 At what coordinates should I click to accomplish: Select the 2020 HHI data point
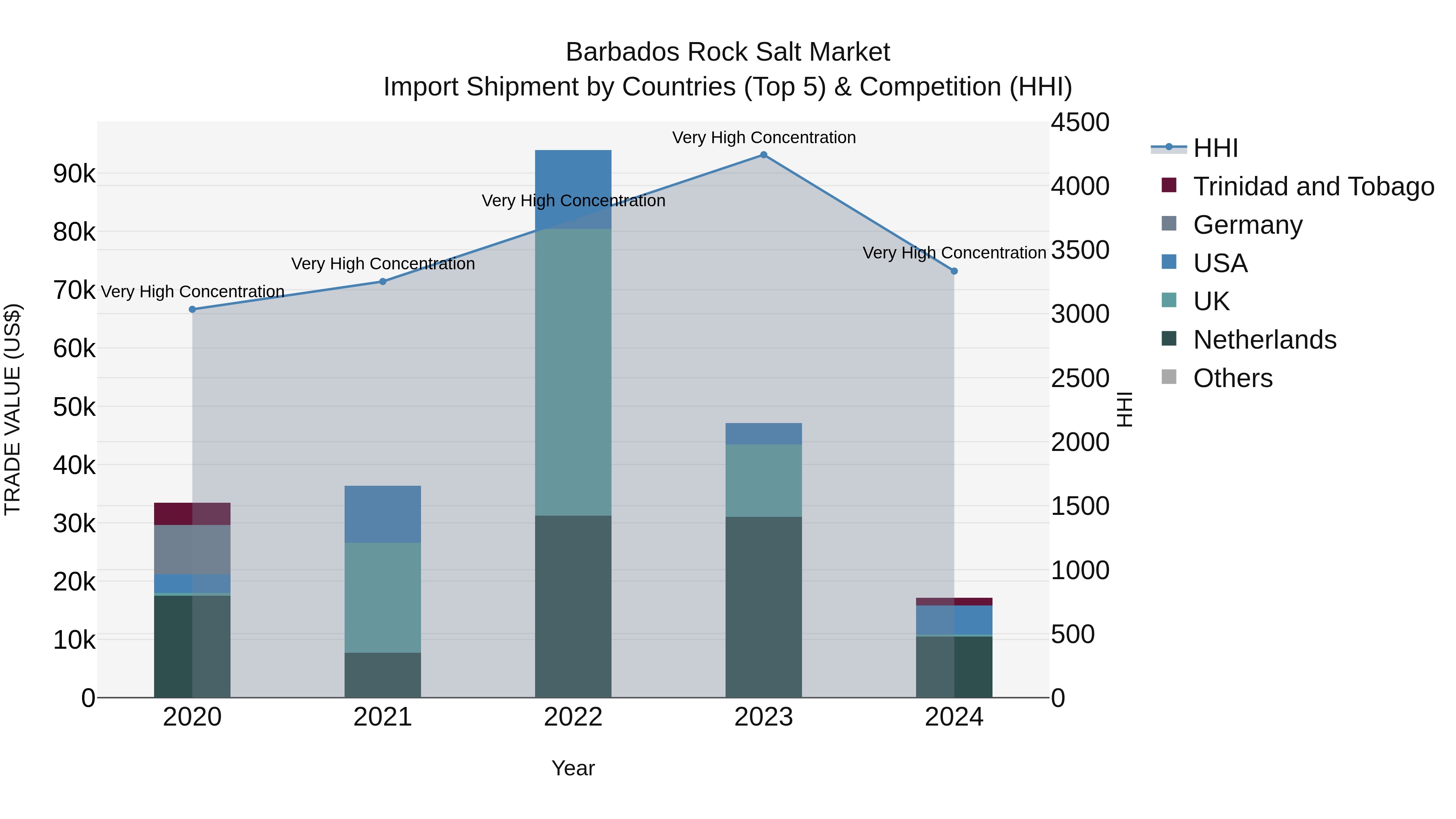(x=192, y=309)
